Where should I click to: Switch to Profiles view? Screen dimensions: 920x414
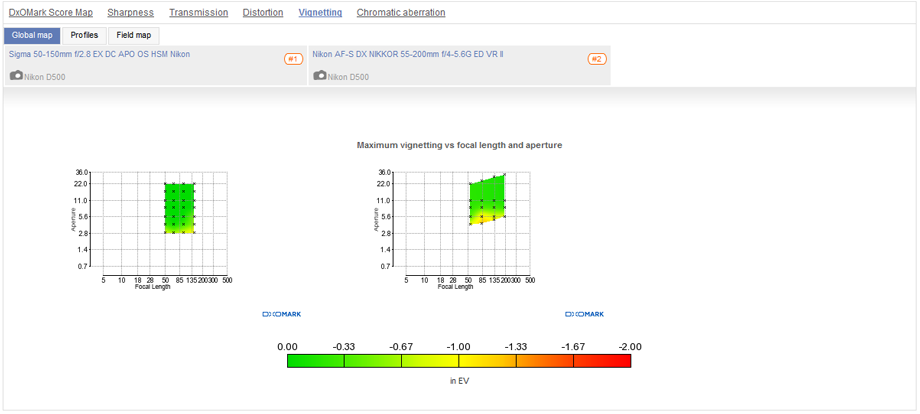(x=84, y=35)
